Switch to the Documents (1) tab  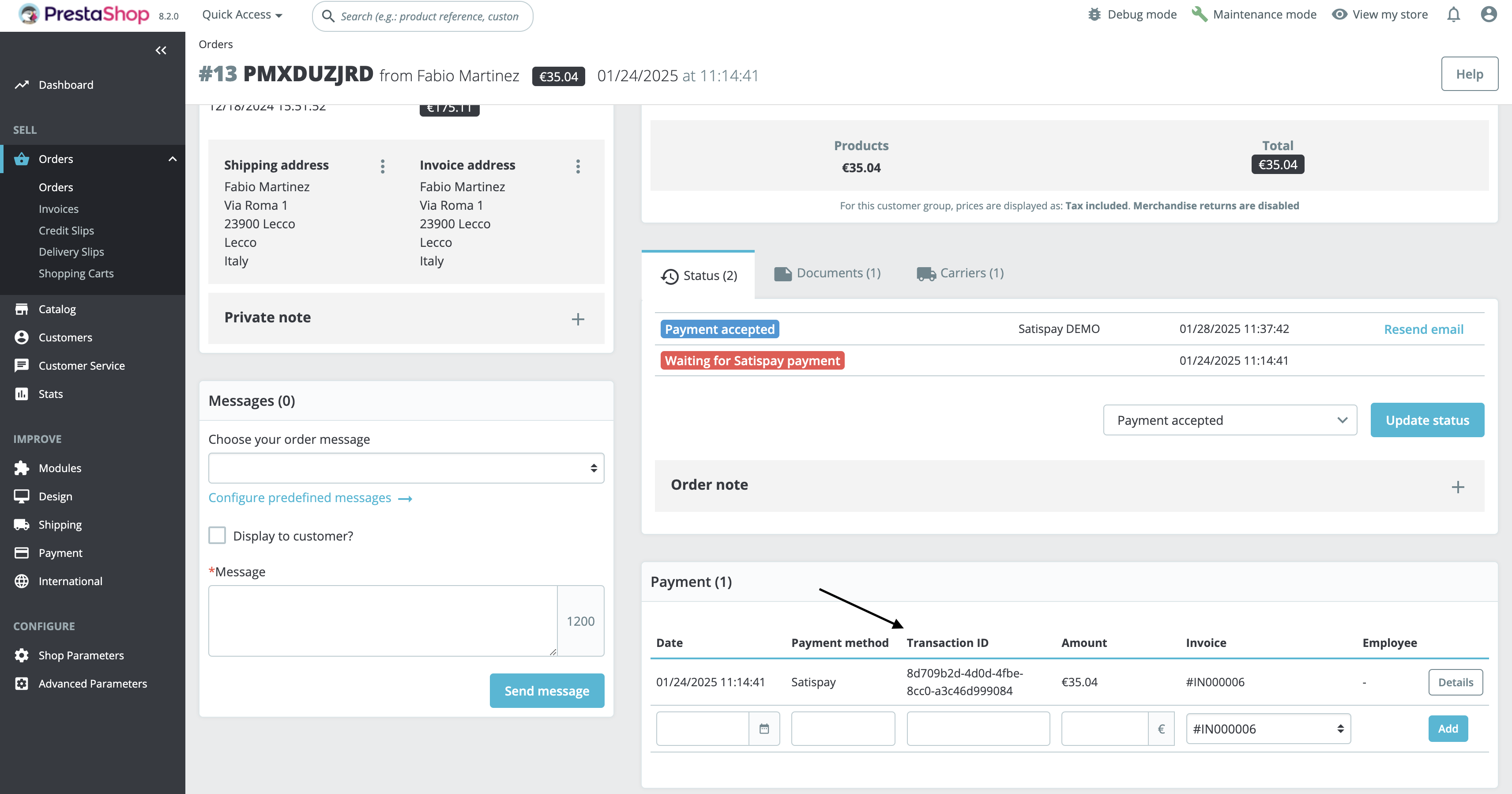(827, 273)
